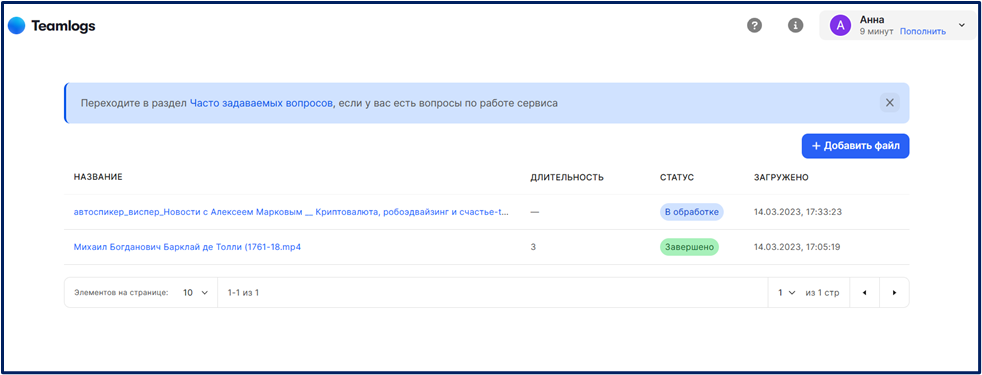The image size is (982, 375).
Task: Open the info icon in the header
Action: click(795, 26)
